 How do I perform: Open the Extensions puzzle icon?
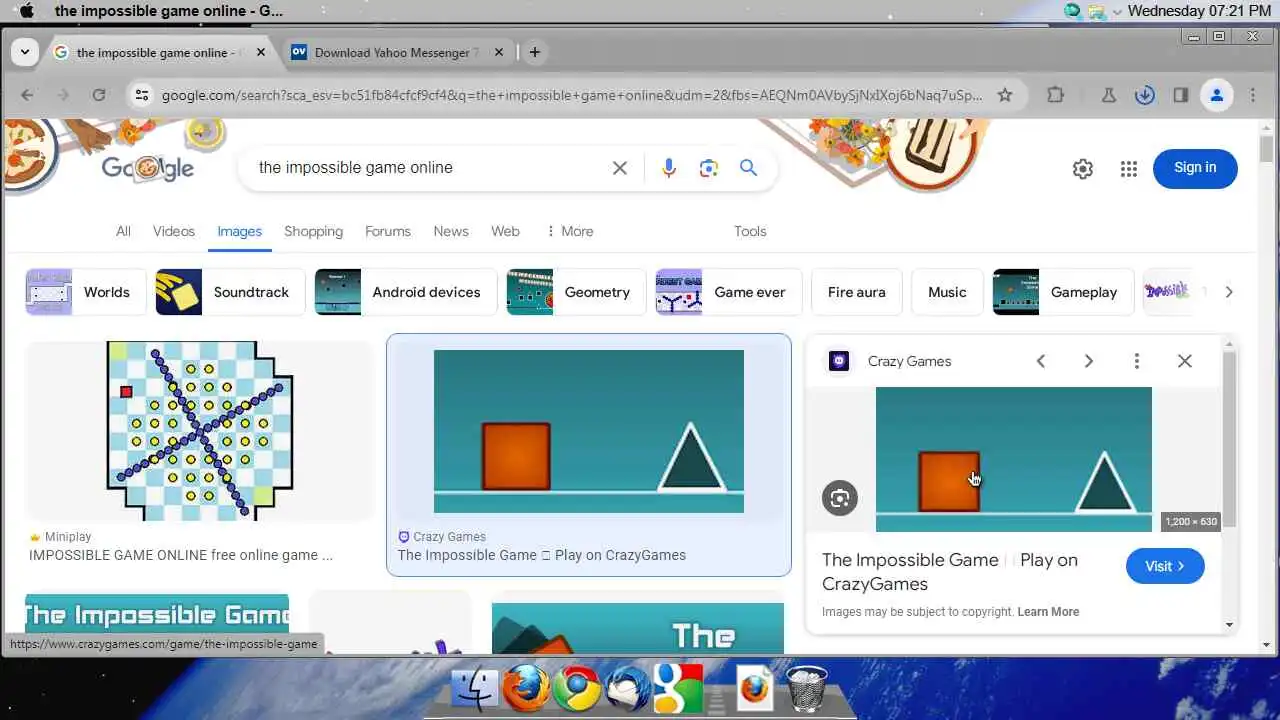pos(1055,95)
